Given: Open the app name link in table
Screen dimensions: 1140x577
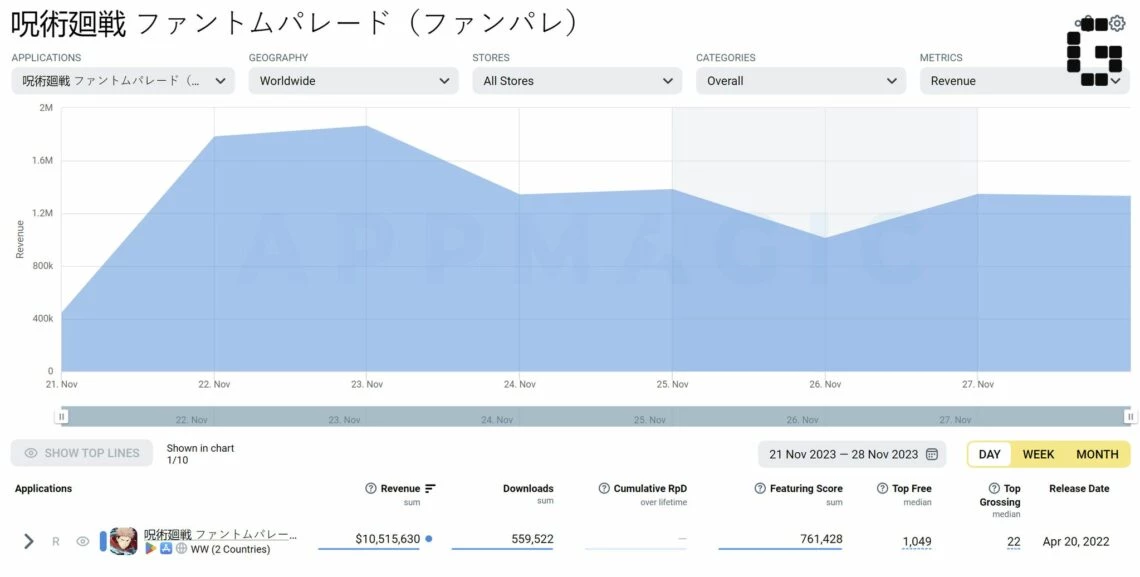Looking at the screenshot, I should (x=220, y=535).
